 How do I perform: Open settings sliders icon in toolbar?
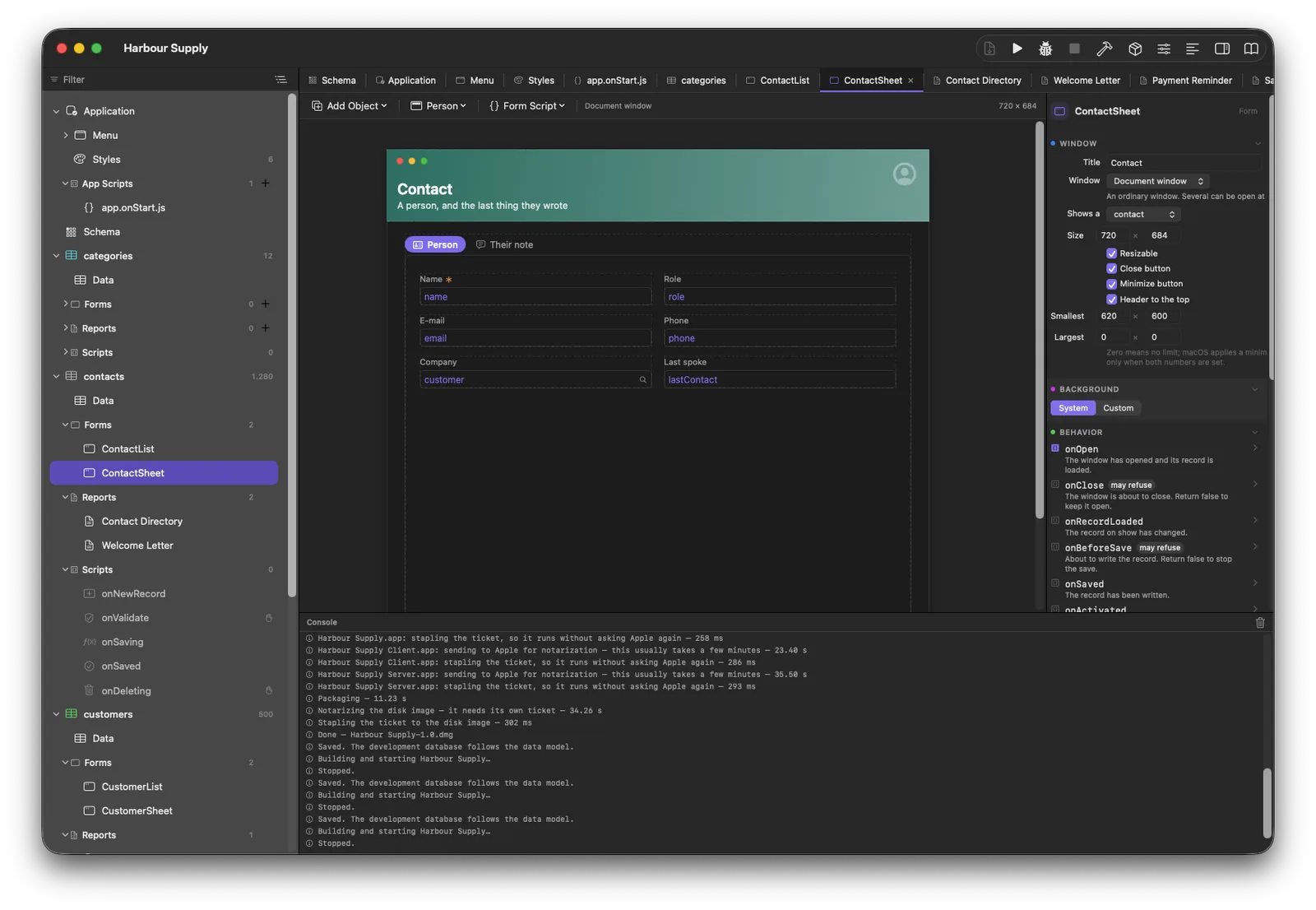[x=1164, y=49]
